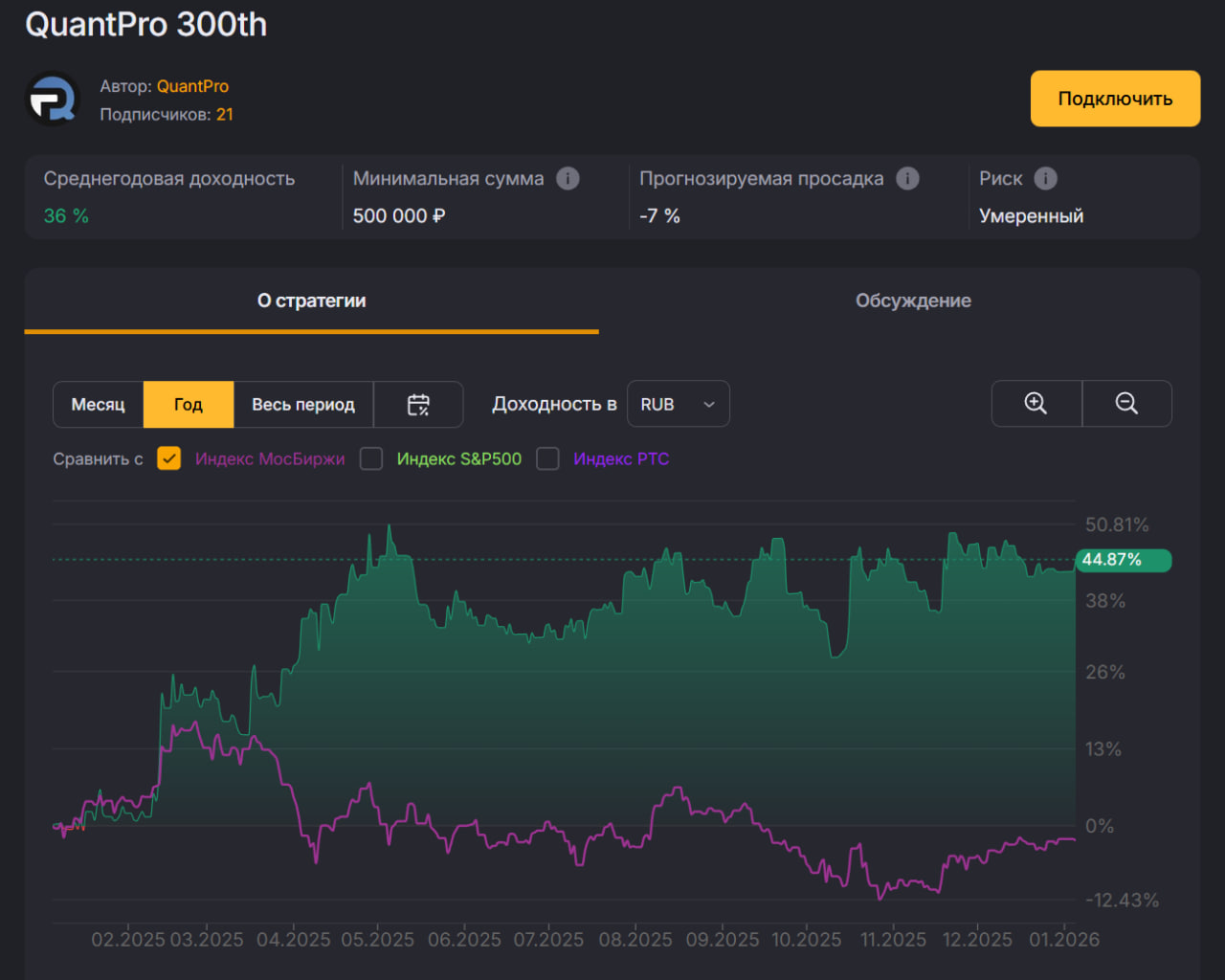This screenshot has width=1225, height=980.
Task: Click the QuantPro author avatar logo
Action: click(52, 100)
